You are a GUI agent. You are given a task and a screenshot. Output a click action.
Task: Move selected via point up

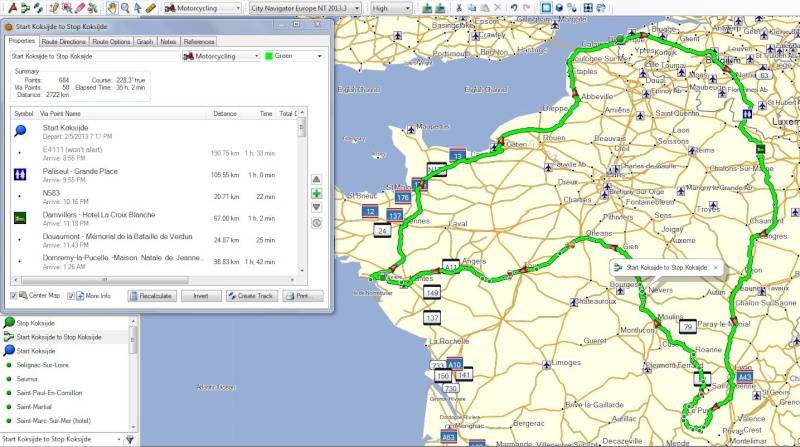click(316, 179)
